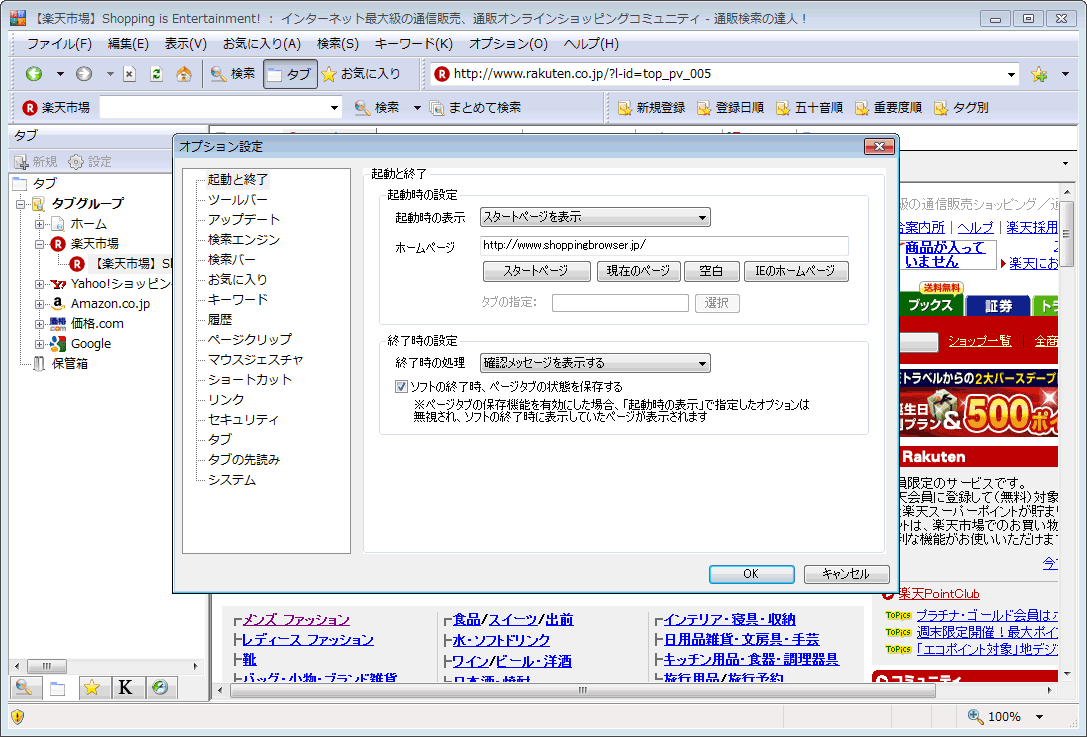Toggle the タブ panel toolbar button
Viewport: 1087px width, 737px height.
[290, 73]
